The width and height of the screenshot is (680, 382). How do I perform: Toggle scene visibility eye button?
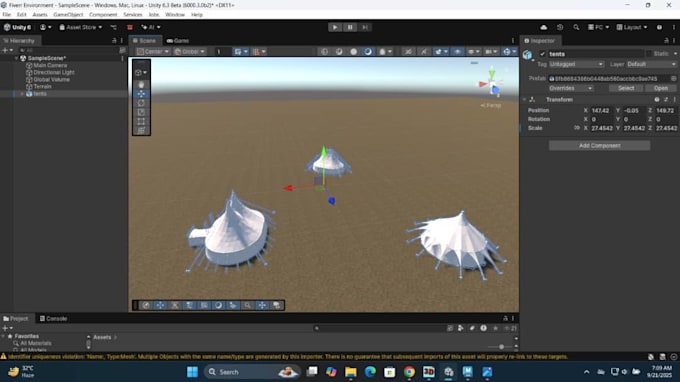[x=457, y=52]
